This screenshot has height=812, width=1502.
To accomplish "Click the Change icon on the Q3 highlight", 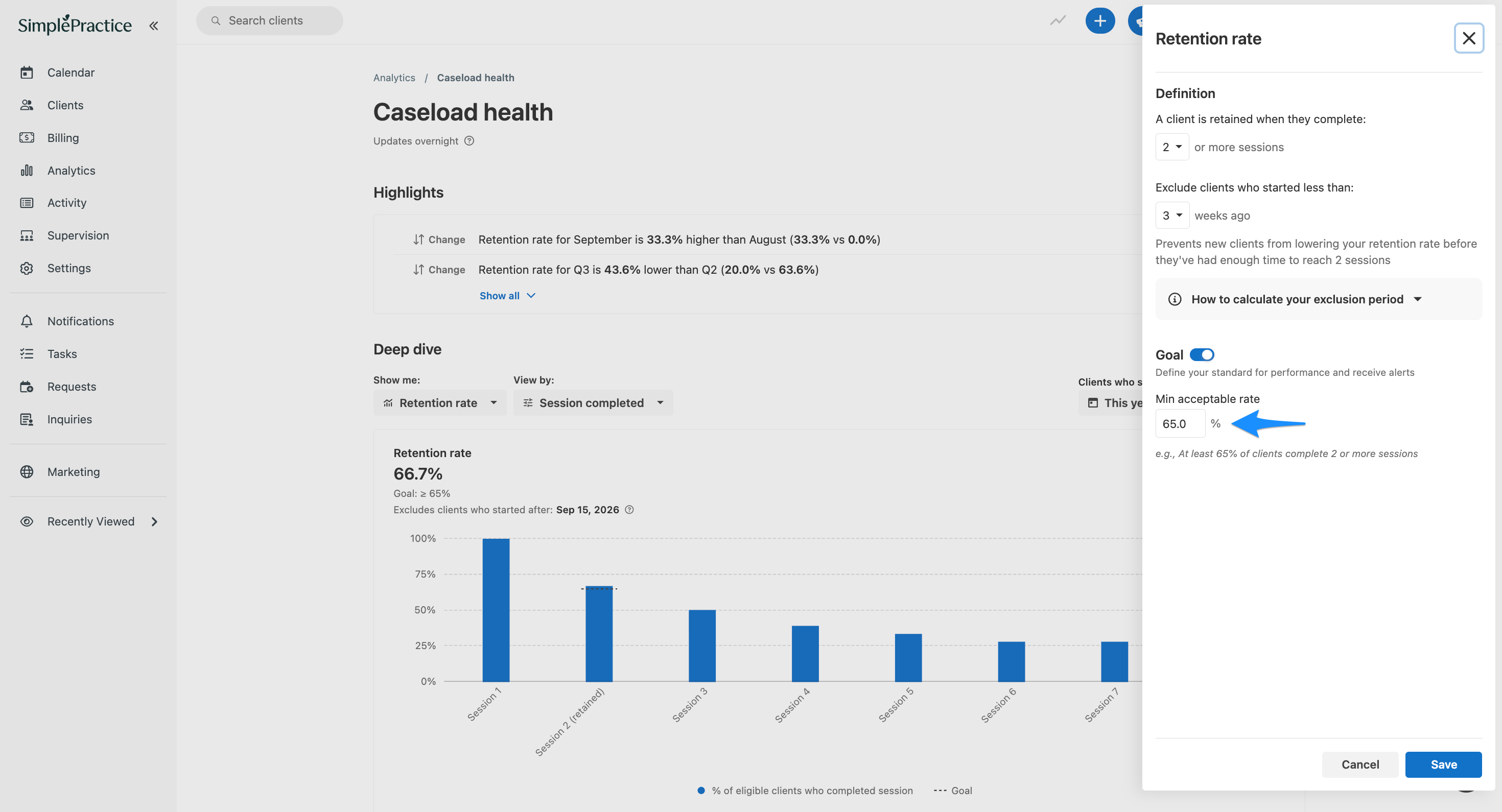I will [418, 269].
